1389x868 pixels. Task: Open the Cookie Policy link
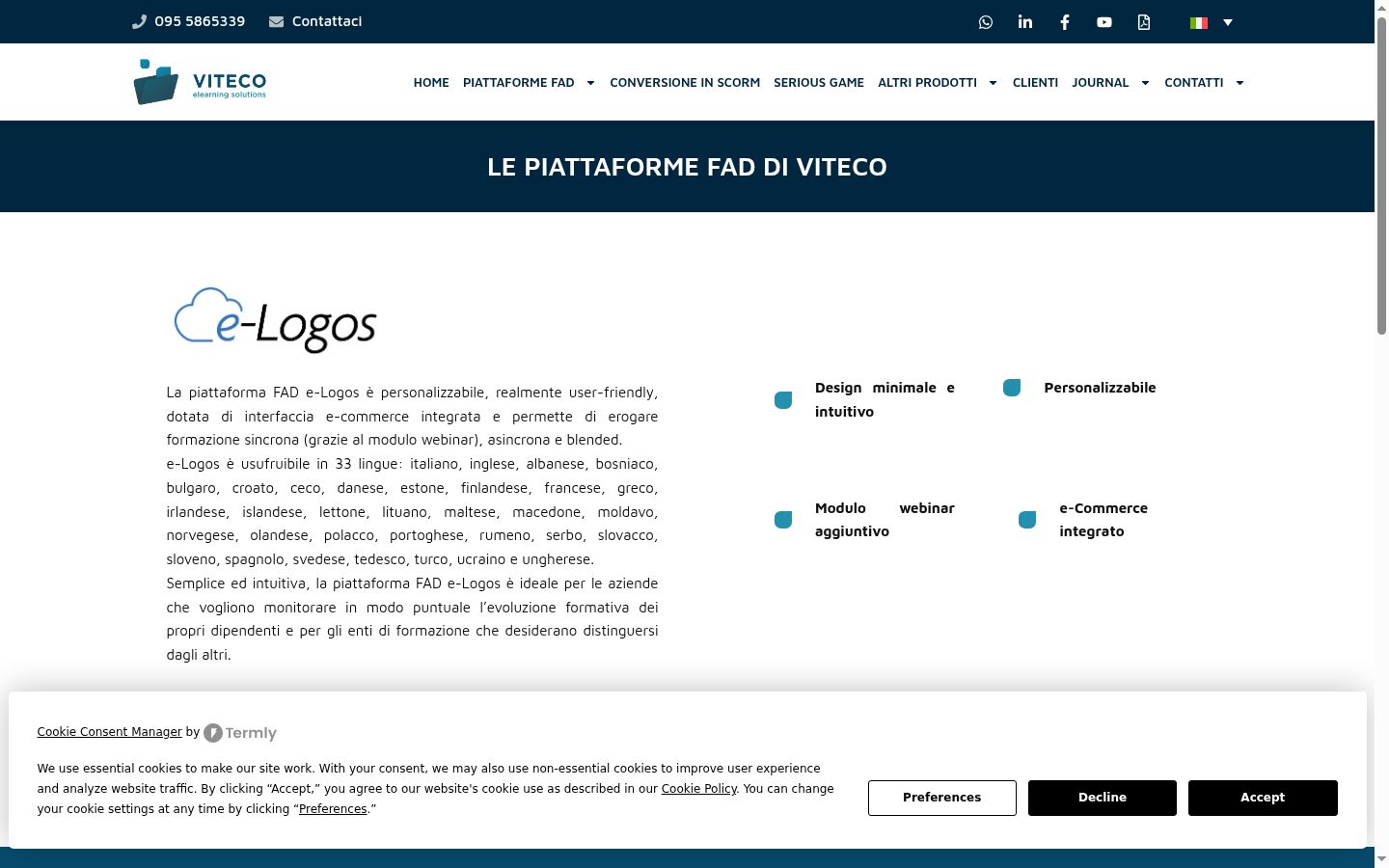699,789
